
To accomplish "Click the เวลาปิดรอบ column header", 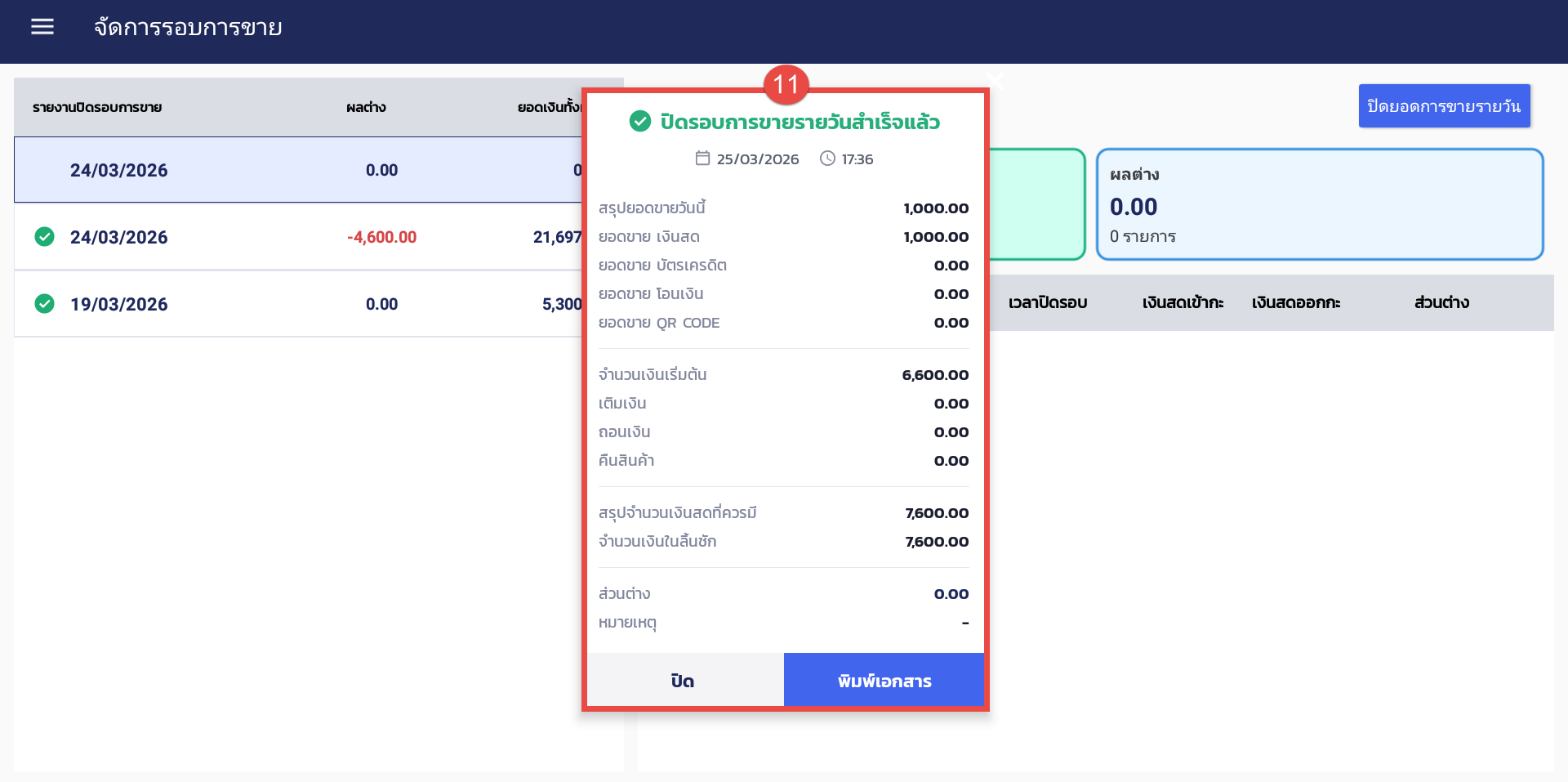I will tap(1048, 302).
